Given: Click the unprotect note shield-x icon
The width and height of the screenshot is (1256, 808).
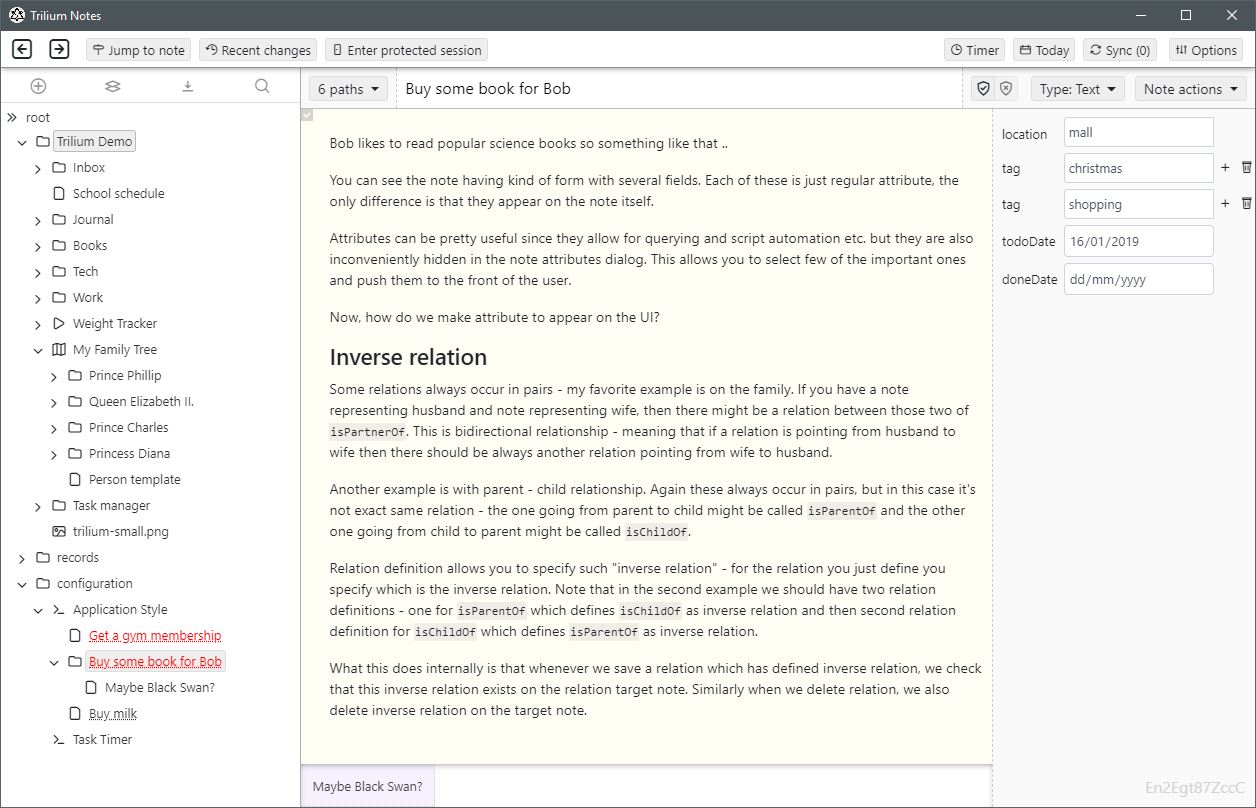Looking at the screenshot, I should [1006, 89].
